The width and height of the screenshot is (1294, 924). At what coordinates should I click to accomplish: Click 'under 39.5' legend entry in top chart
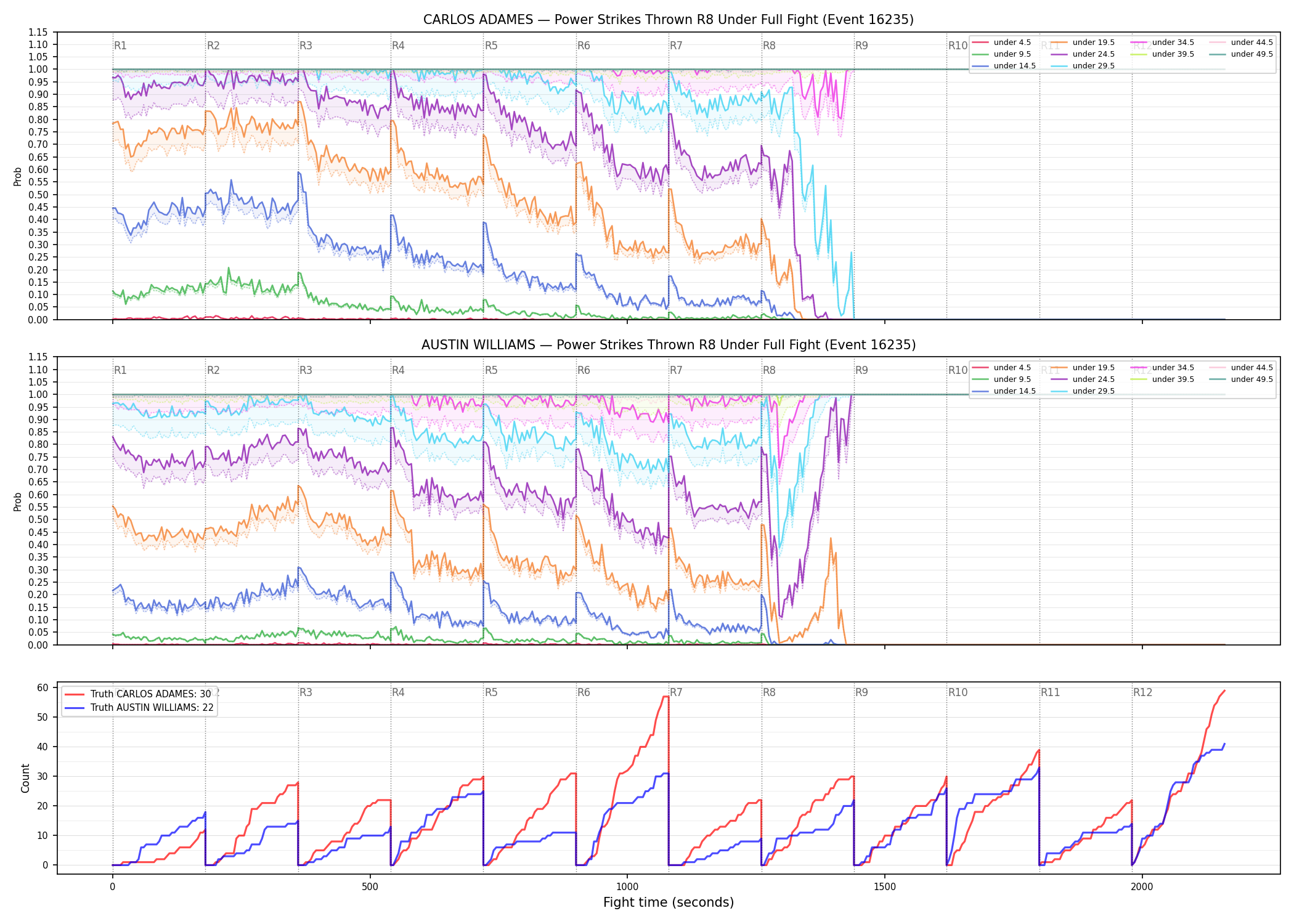click(1162, 54)
